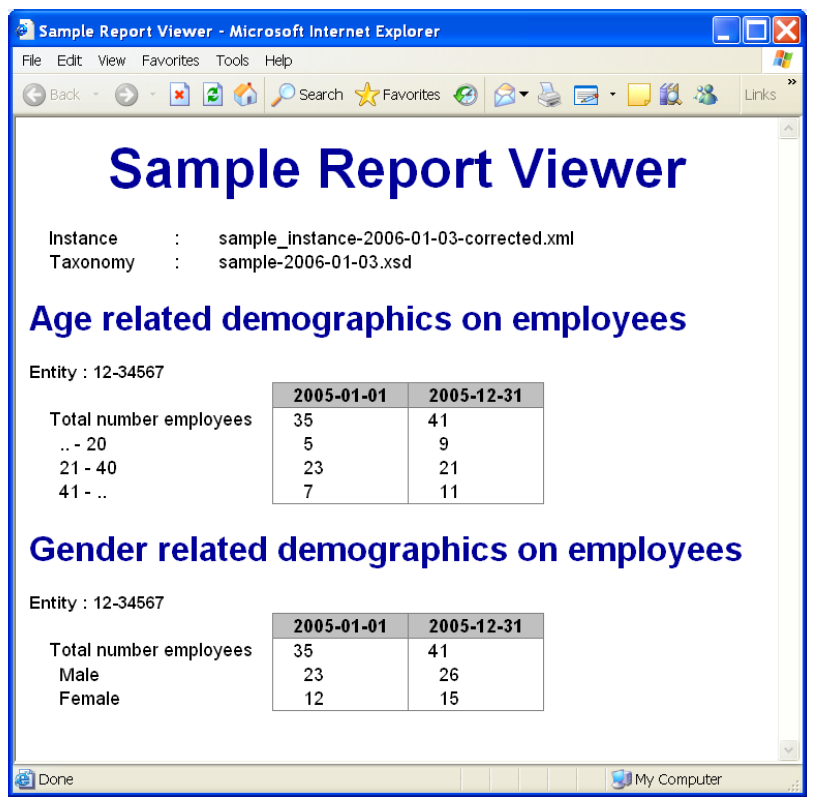Click the Windows flag logo
The width and height of the screenshot is (818, 807).
783,59
